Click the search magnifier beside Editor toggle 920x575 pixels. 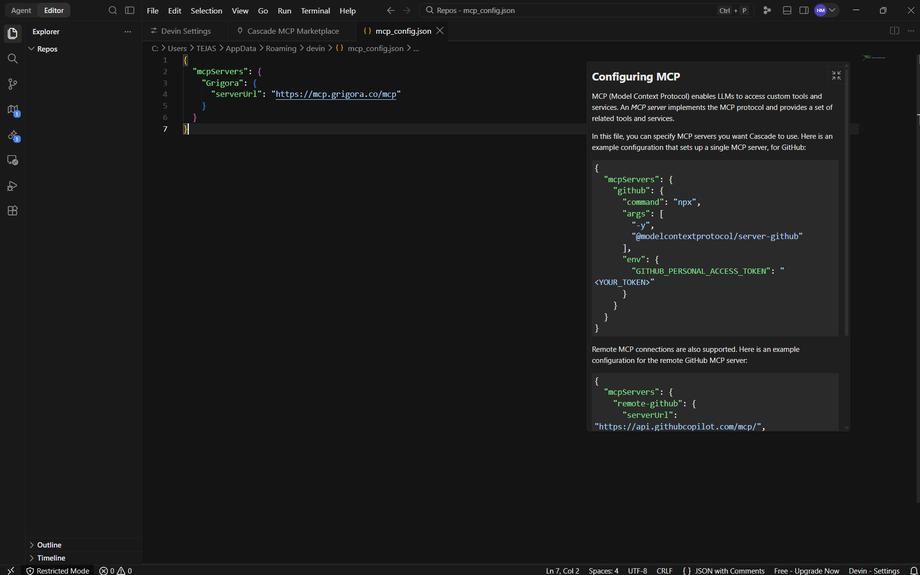[113, 11]
